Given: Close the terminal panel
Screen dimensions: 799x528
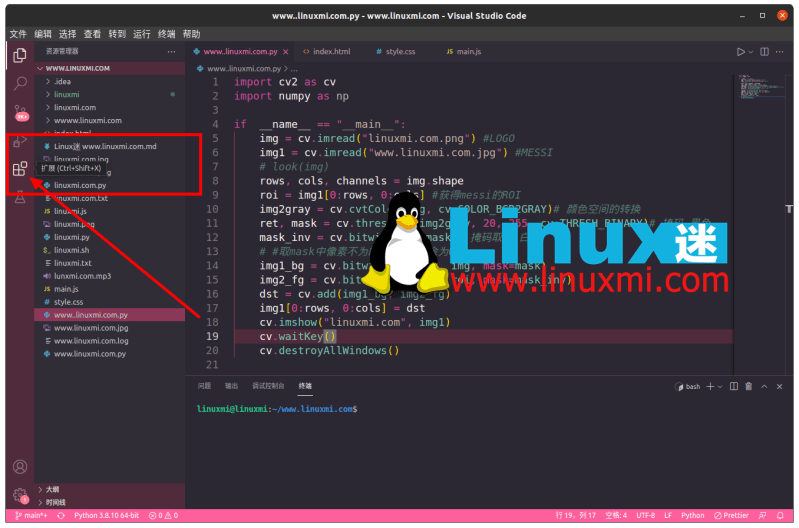Looking at the screenshot, I should coord(780,387).
